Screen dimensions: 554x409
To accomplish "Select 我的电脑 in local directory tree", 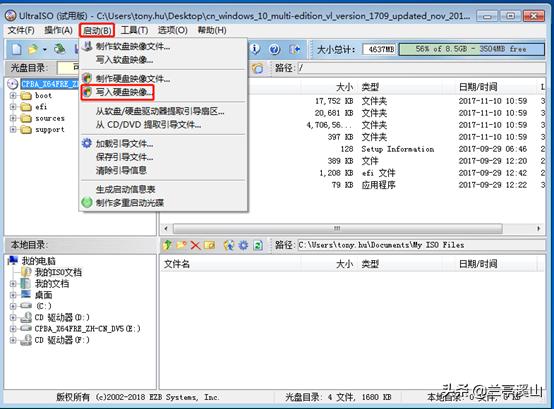I will pos(39,261).
